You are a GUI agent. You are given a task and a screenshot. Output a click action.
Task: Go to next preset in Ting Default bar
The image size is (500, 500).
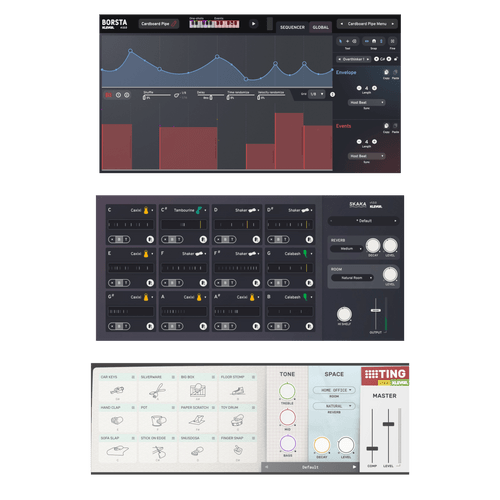[354, 467]
